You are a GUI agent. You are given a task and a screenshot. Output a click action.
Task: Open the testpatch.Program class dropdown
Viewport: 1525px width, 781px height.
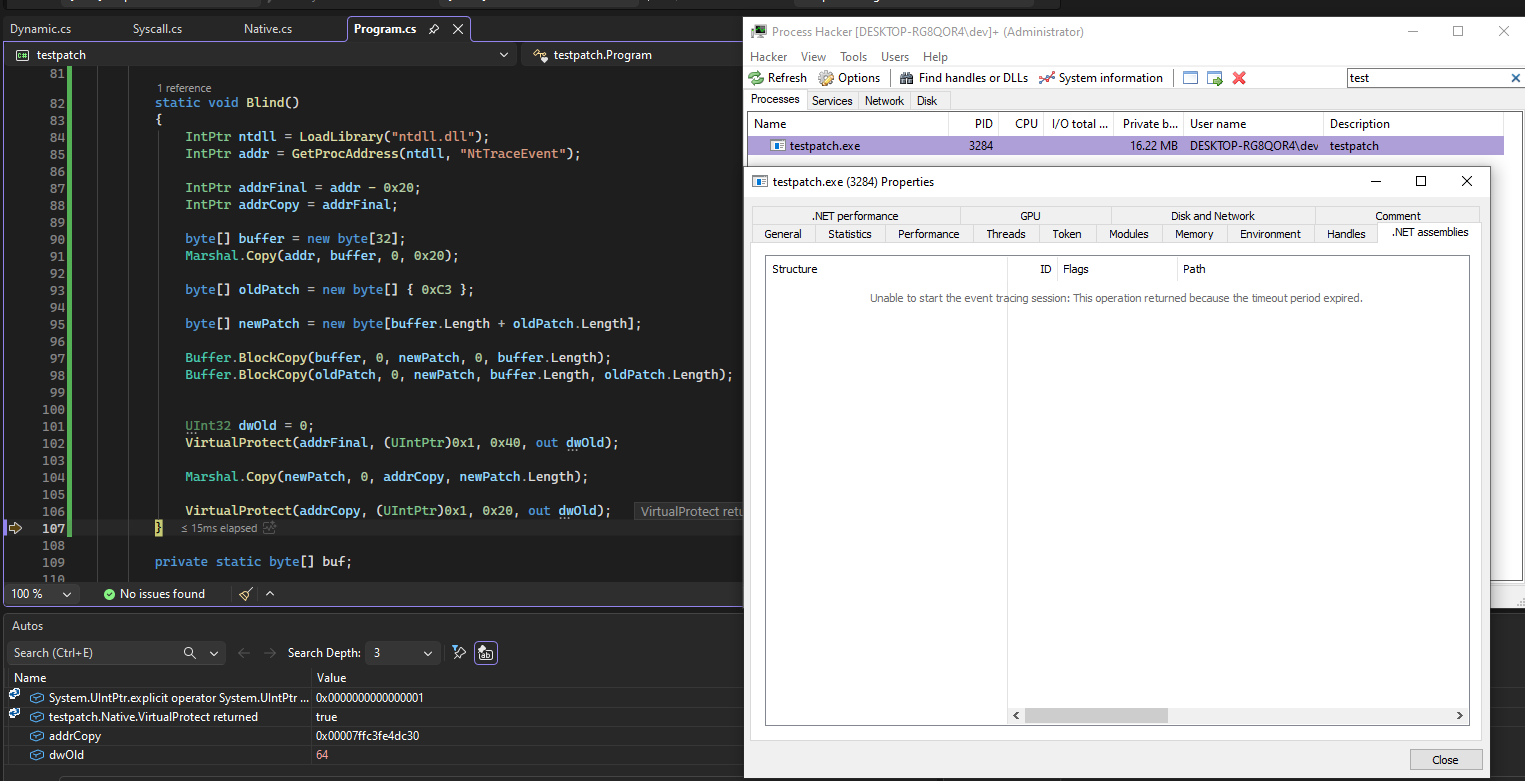point(632,55)
